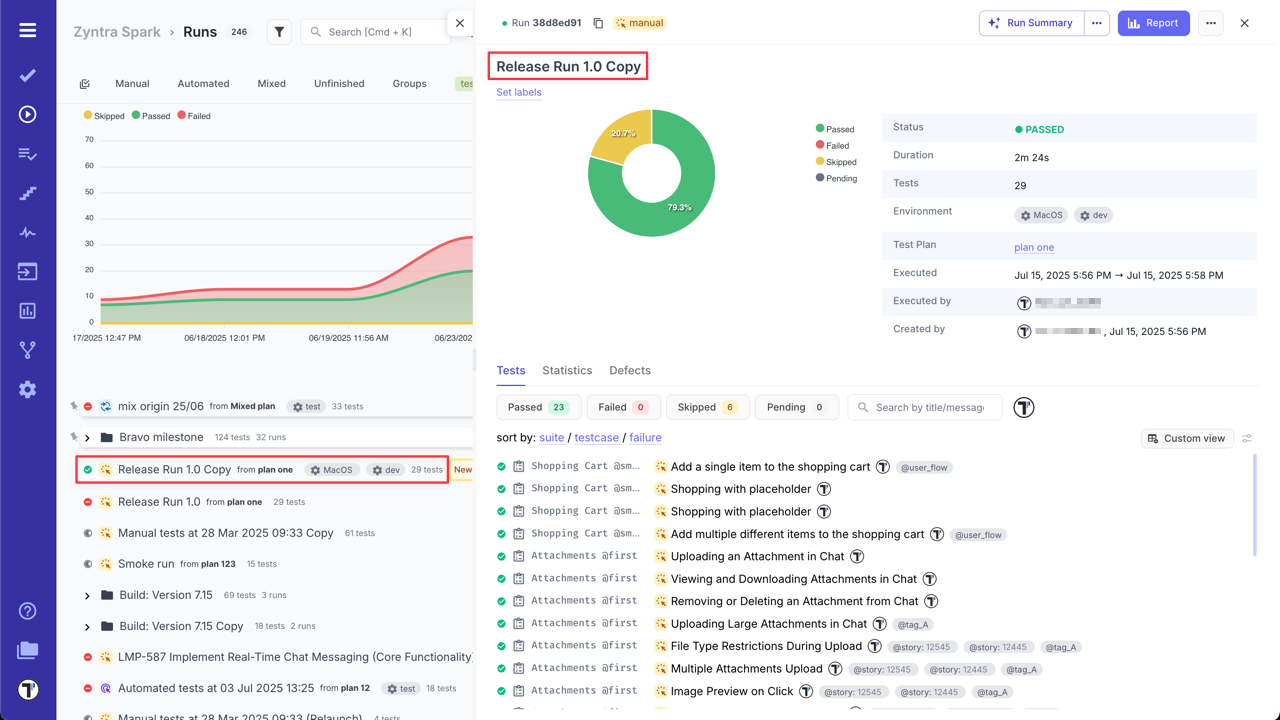
Task: Open the Runs play icon in the sidebar
Action: (x=27, y=113)
